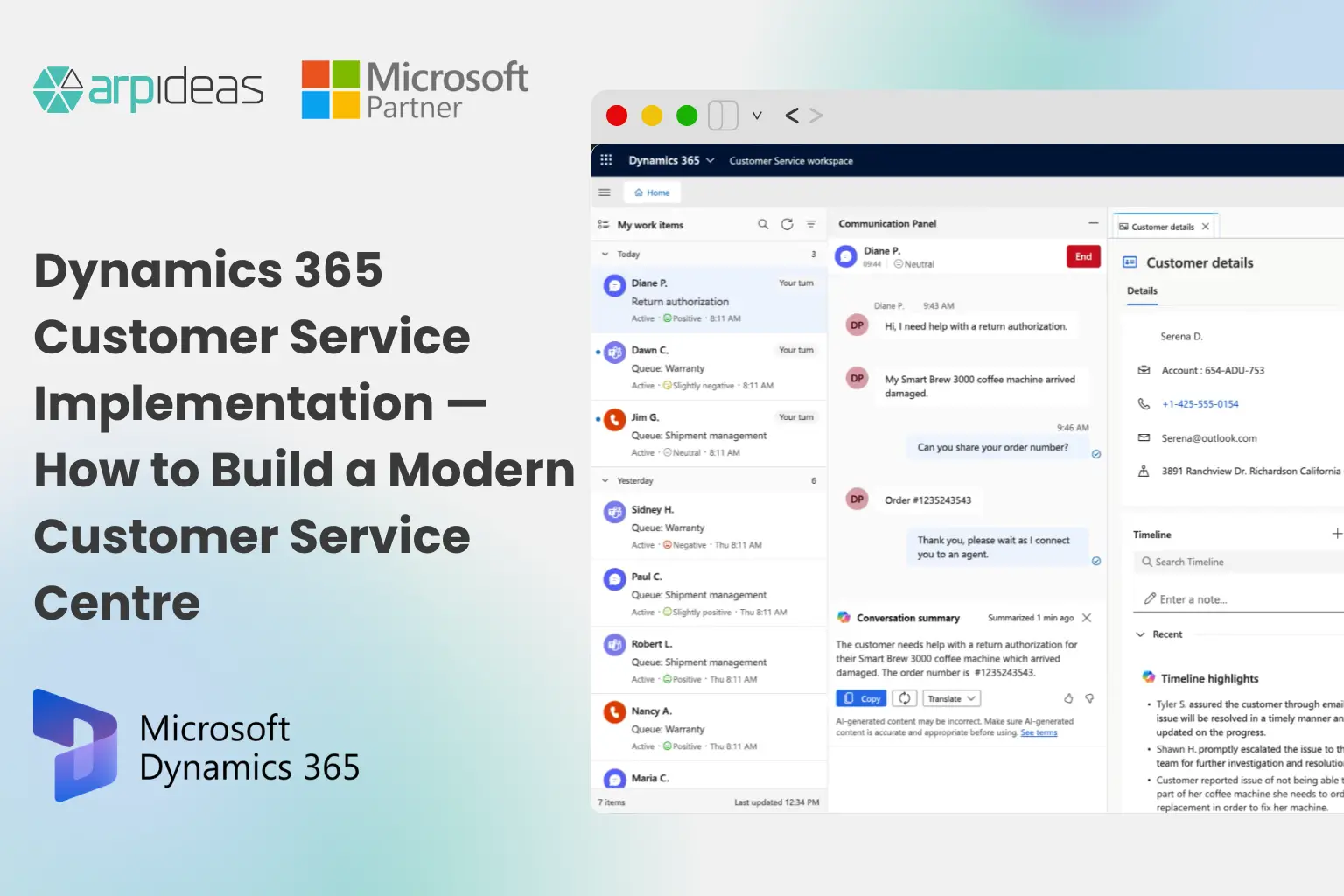Give thumbs up to the summary

[1068, 698]
